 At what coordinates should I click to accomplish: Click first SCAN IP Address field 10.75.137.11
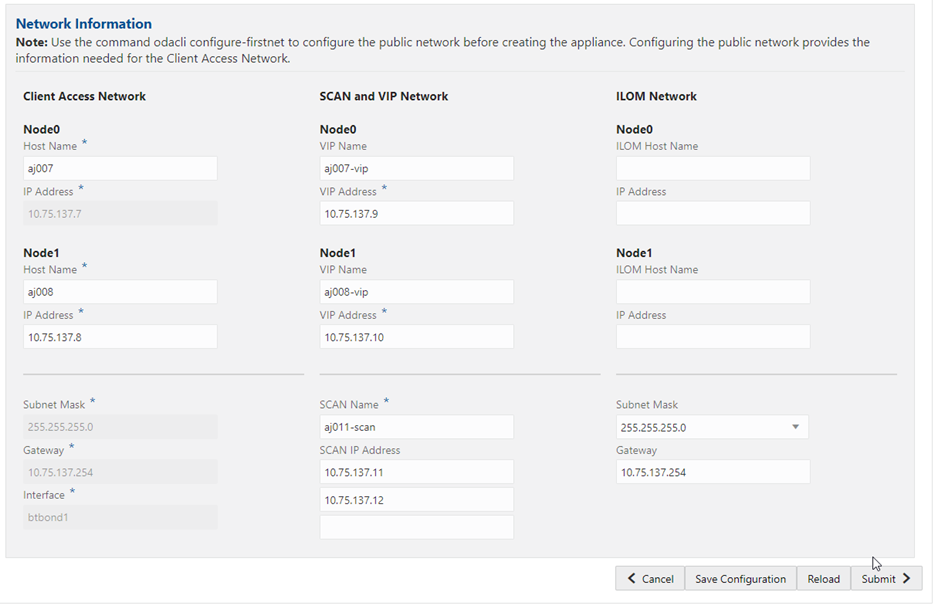pos(416,472)
